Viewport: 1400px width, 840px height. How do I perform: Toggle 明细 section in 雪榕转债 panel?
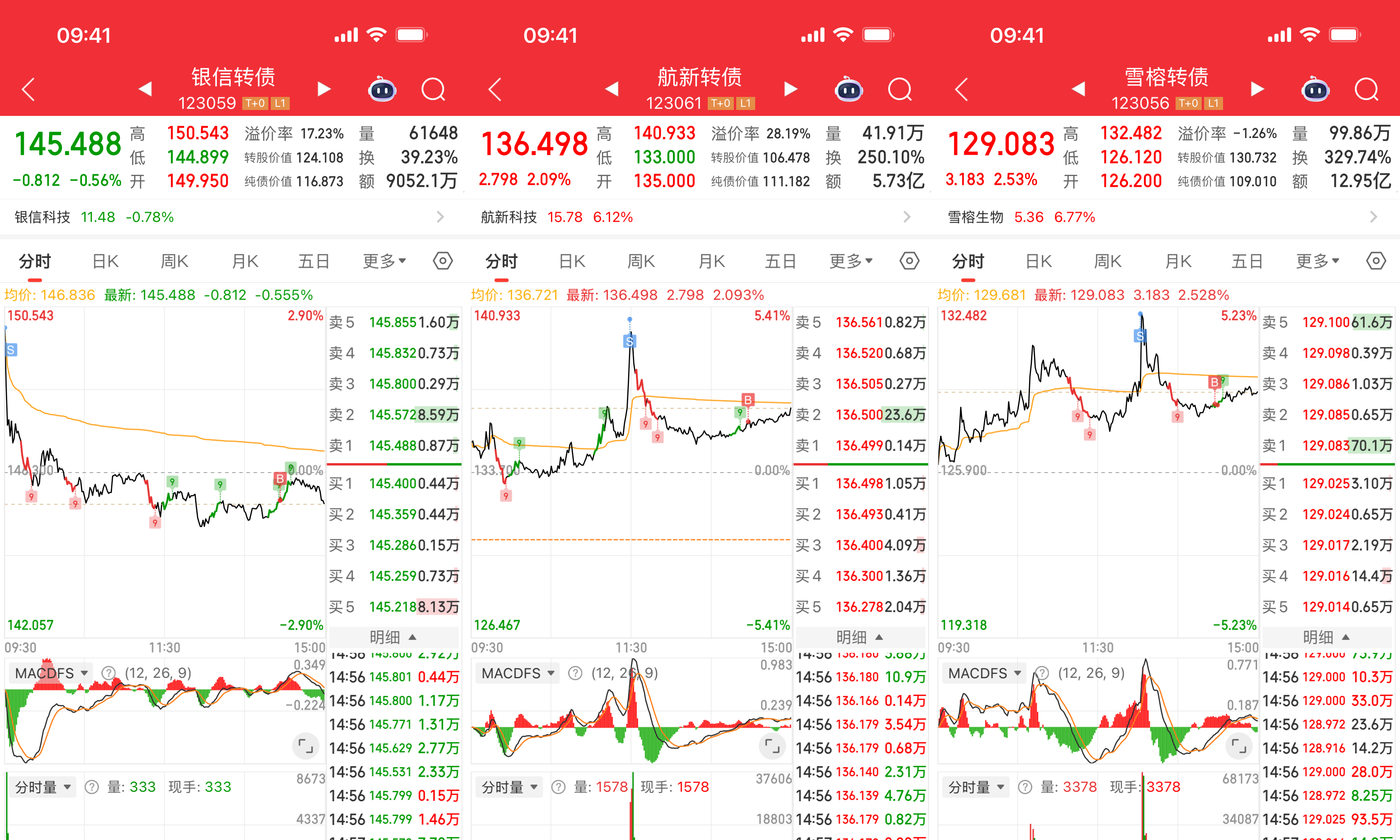pyautogui.click(x=1326, y=637)
